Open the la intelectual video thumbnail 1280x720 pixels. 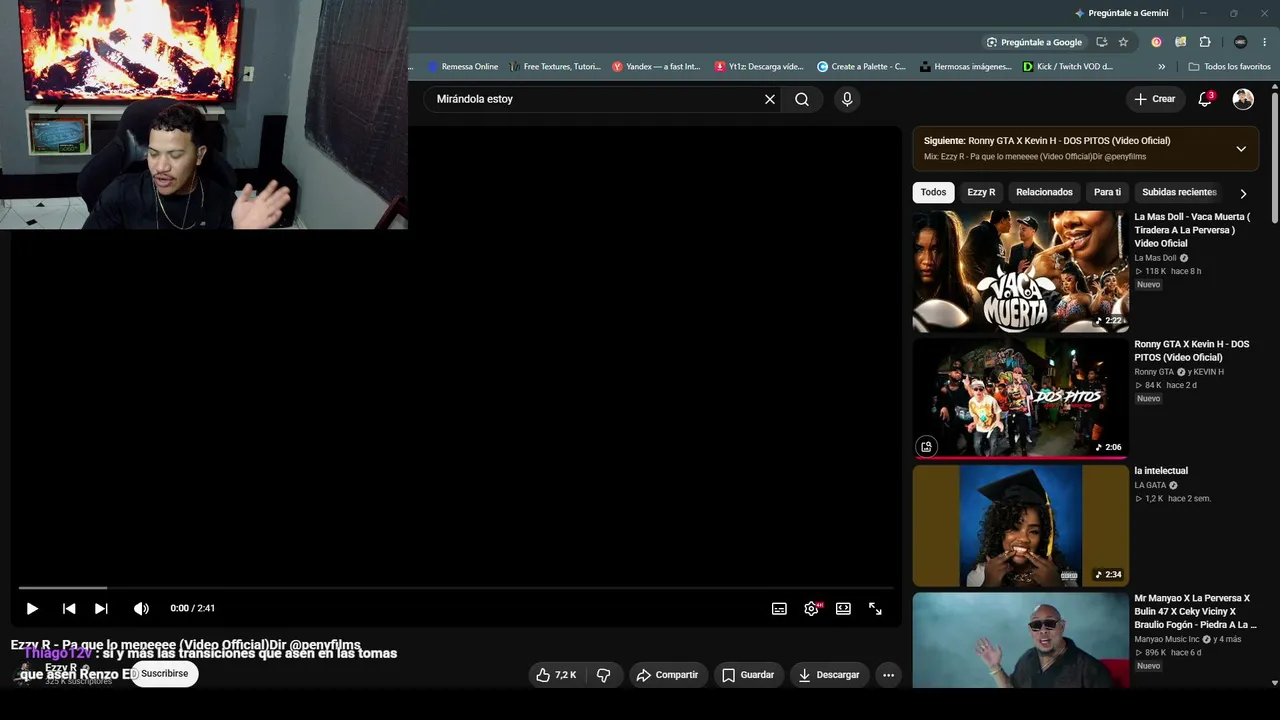[x=1020, y=525]
